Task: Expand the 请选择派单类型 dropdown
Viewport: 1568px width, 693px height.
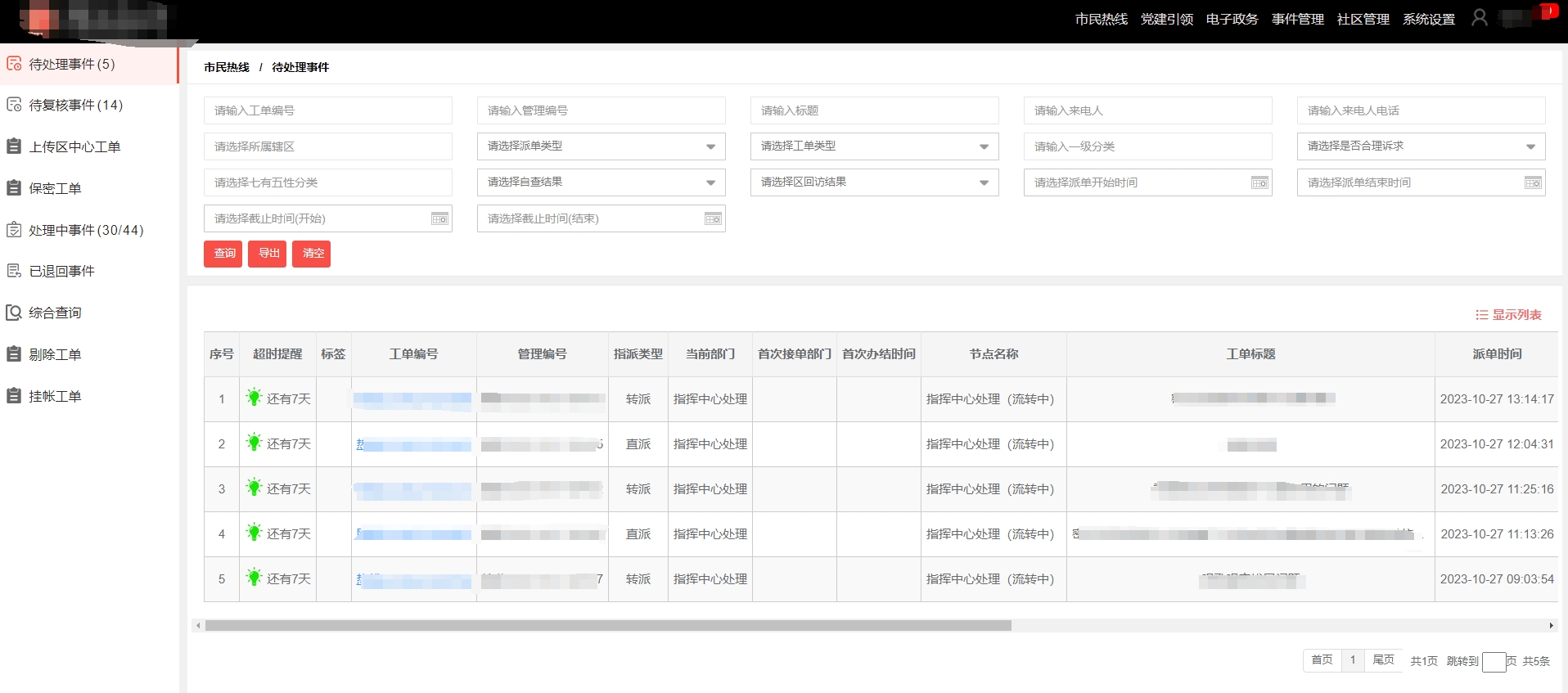Action: [x=710, y=146]
